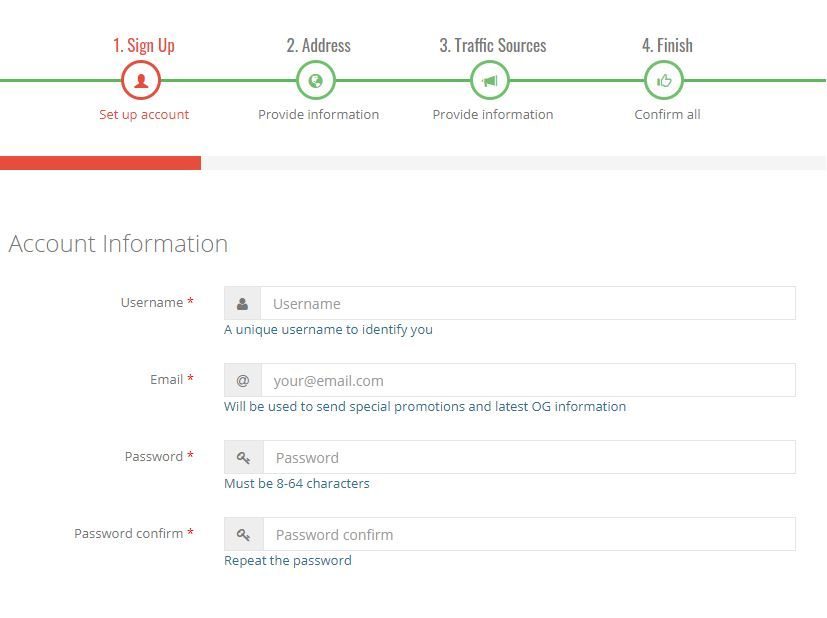Click the 'Confirm all' step caption
The height and width of the screenshot is (618, 827).
click(667, 114)
